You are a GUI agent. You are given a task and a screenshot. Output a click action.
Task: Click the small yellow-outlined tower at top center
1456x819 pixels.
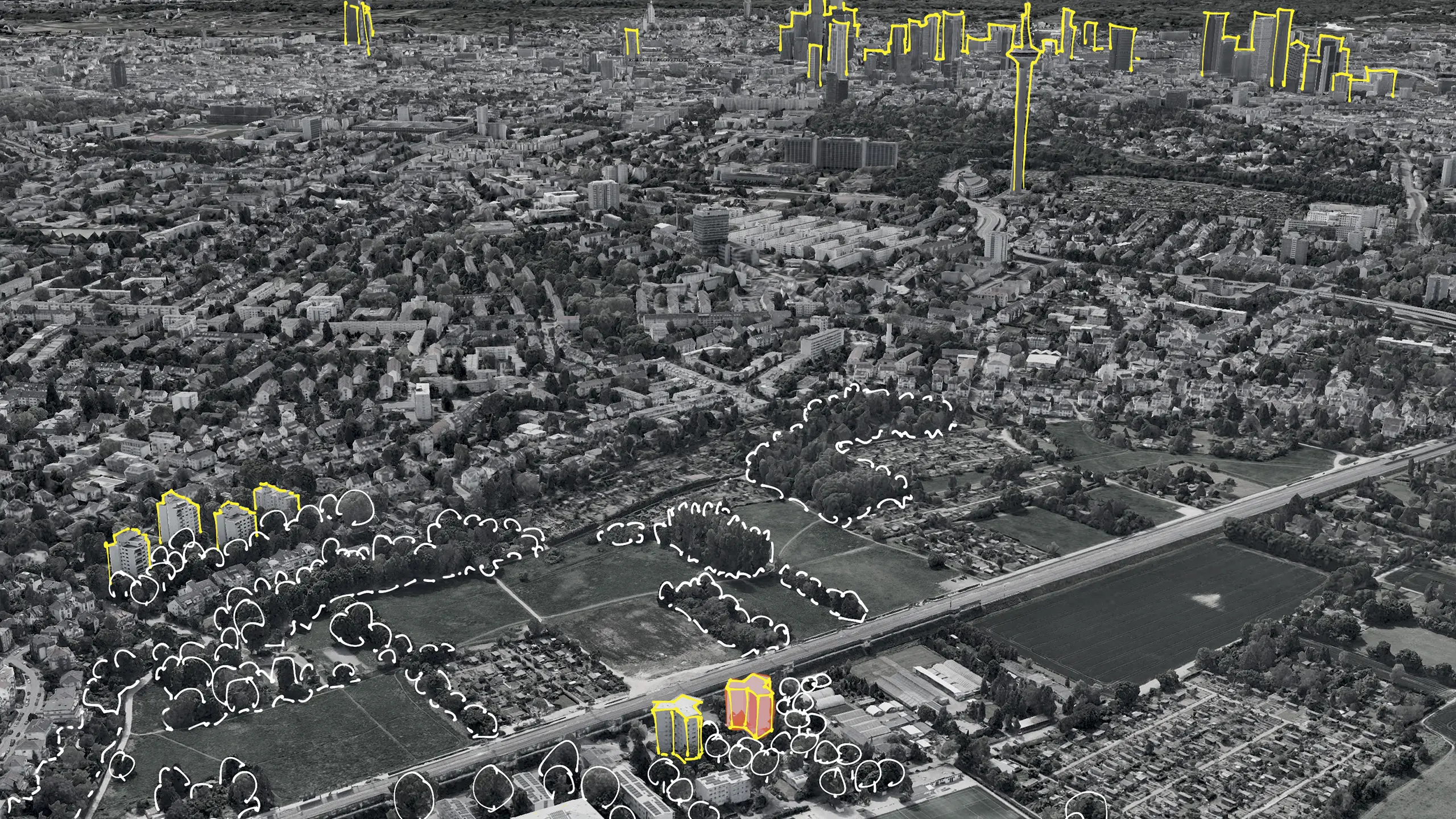click(632, 42)
